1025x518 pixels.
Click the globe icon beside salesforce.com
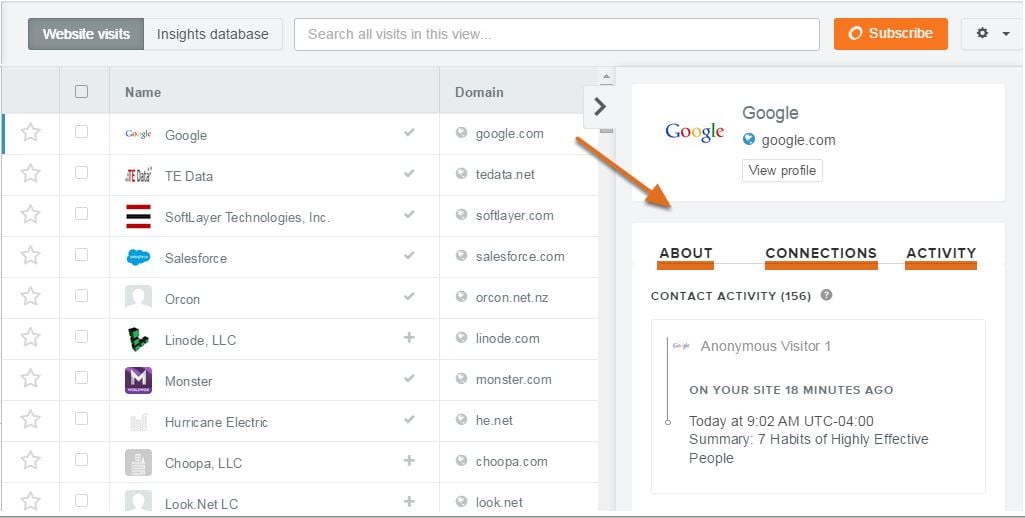tap(462, 255)
